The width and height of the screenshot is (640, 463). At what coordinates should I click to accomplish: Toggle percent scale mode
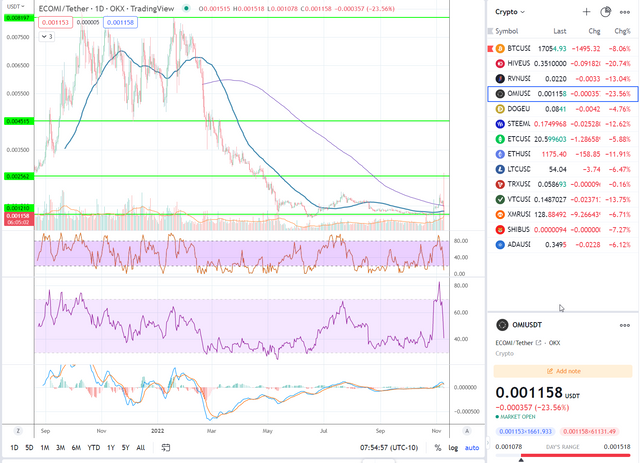pos(438,448)
